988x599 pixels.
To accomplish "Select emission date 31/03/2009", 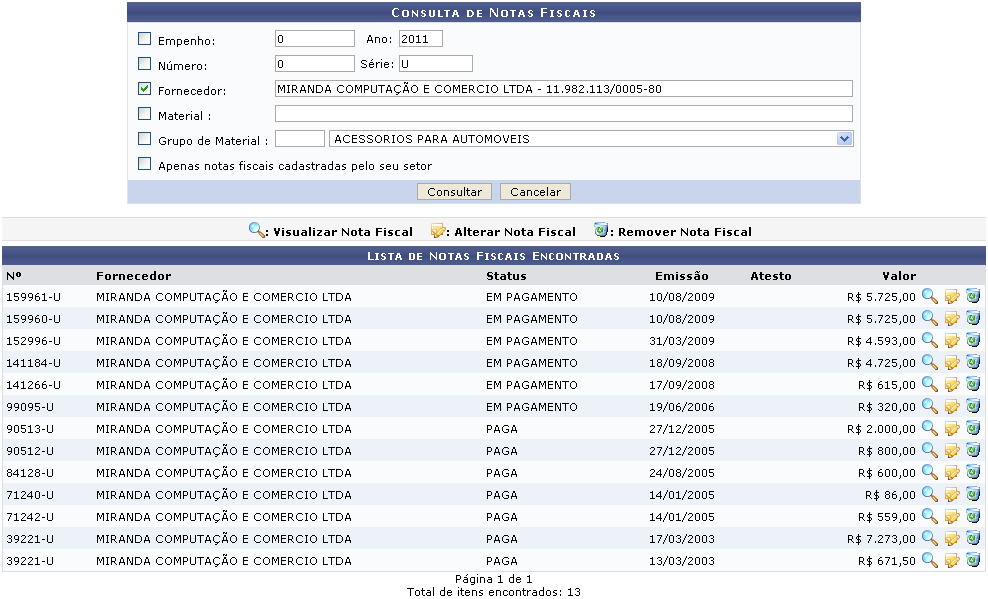I will point(682,341).
